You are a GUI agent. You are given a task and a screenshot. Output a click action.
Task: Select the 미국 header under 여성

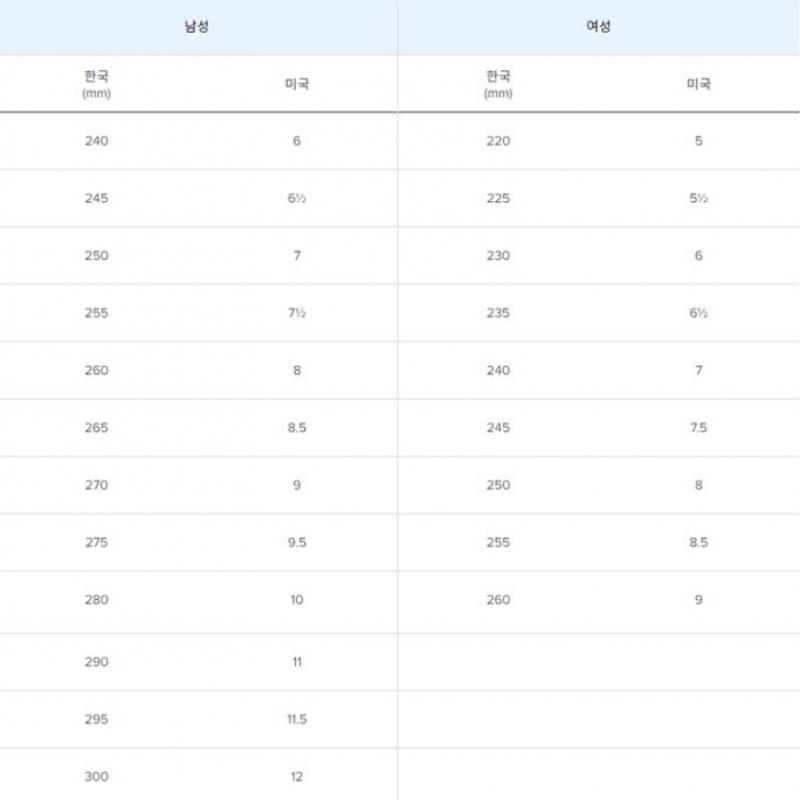[698, 84]
